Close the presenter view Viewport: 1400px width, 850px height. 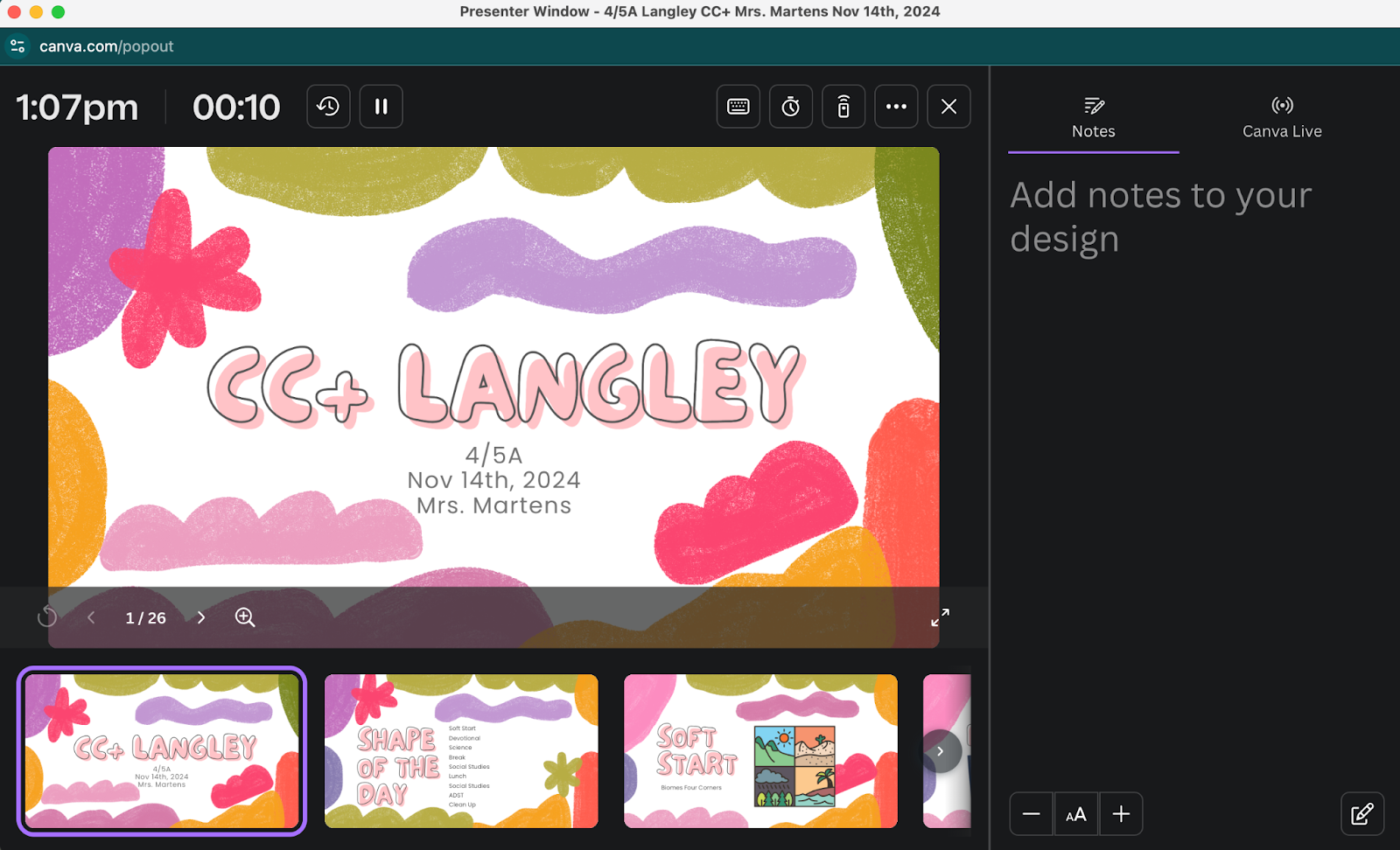coord(948,107)
